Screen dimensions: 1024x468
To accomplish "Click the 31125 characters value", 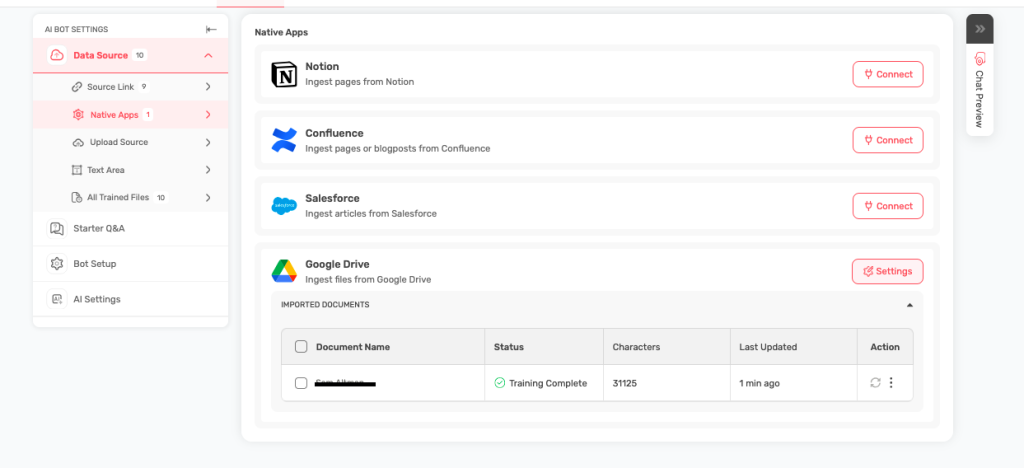I will [x=624, y=383].
